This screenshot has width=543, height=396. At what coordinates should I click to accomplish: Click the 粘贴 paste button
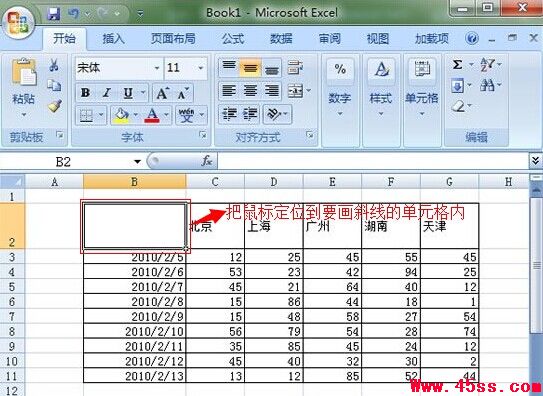(x=23, y=88)
